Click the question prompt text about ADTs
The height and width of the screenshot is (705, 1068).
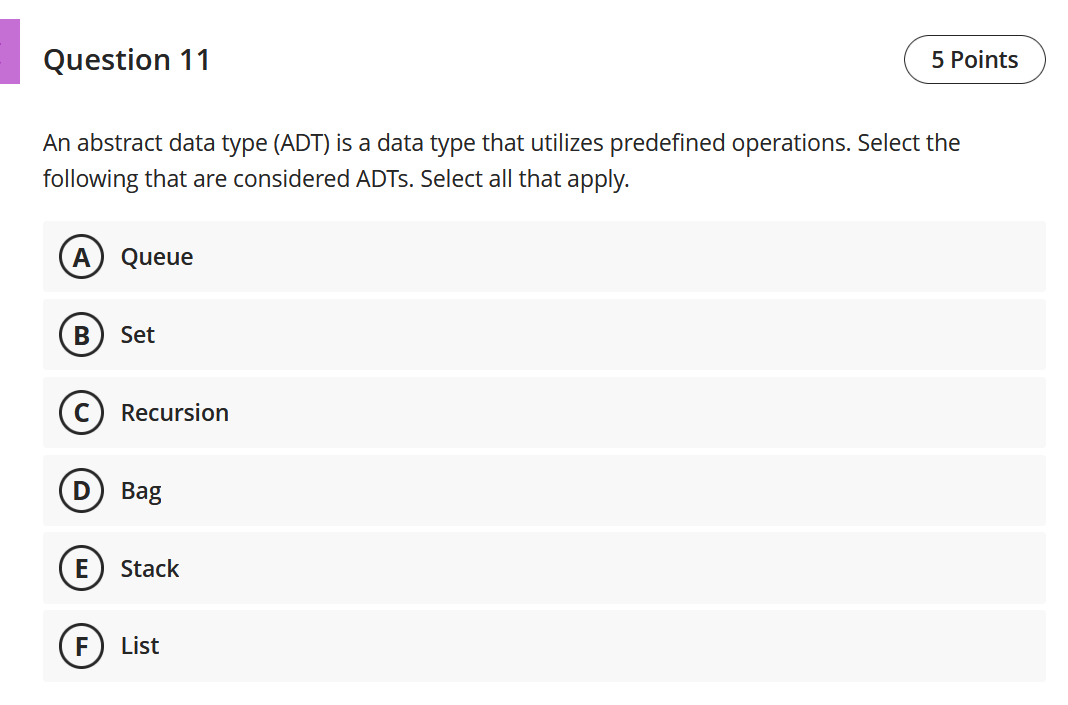[500, 160]
